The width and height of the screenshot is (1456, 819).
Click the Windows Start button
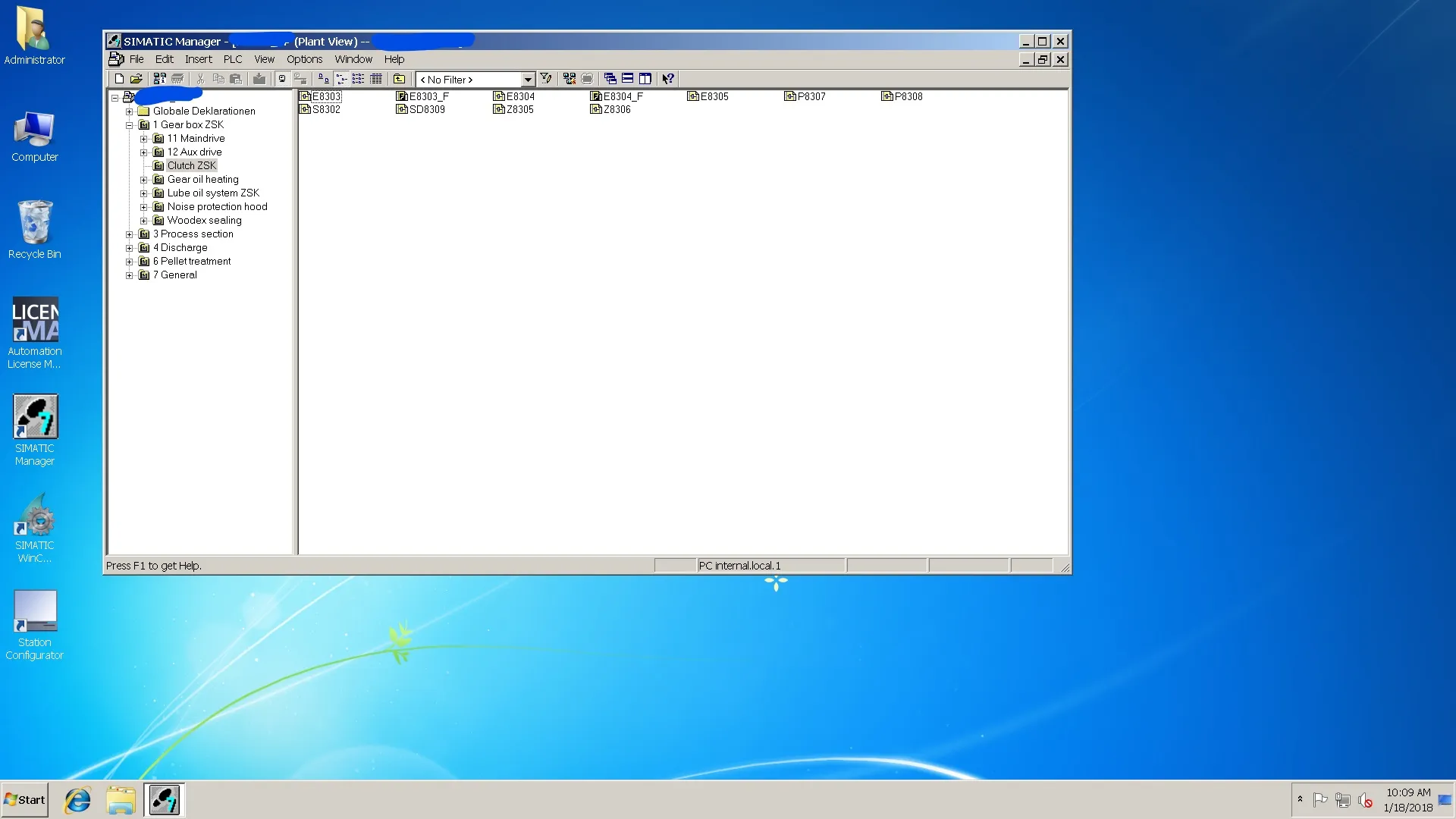point(25,800)
